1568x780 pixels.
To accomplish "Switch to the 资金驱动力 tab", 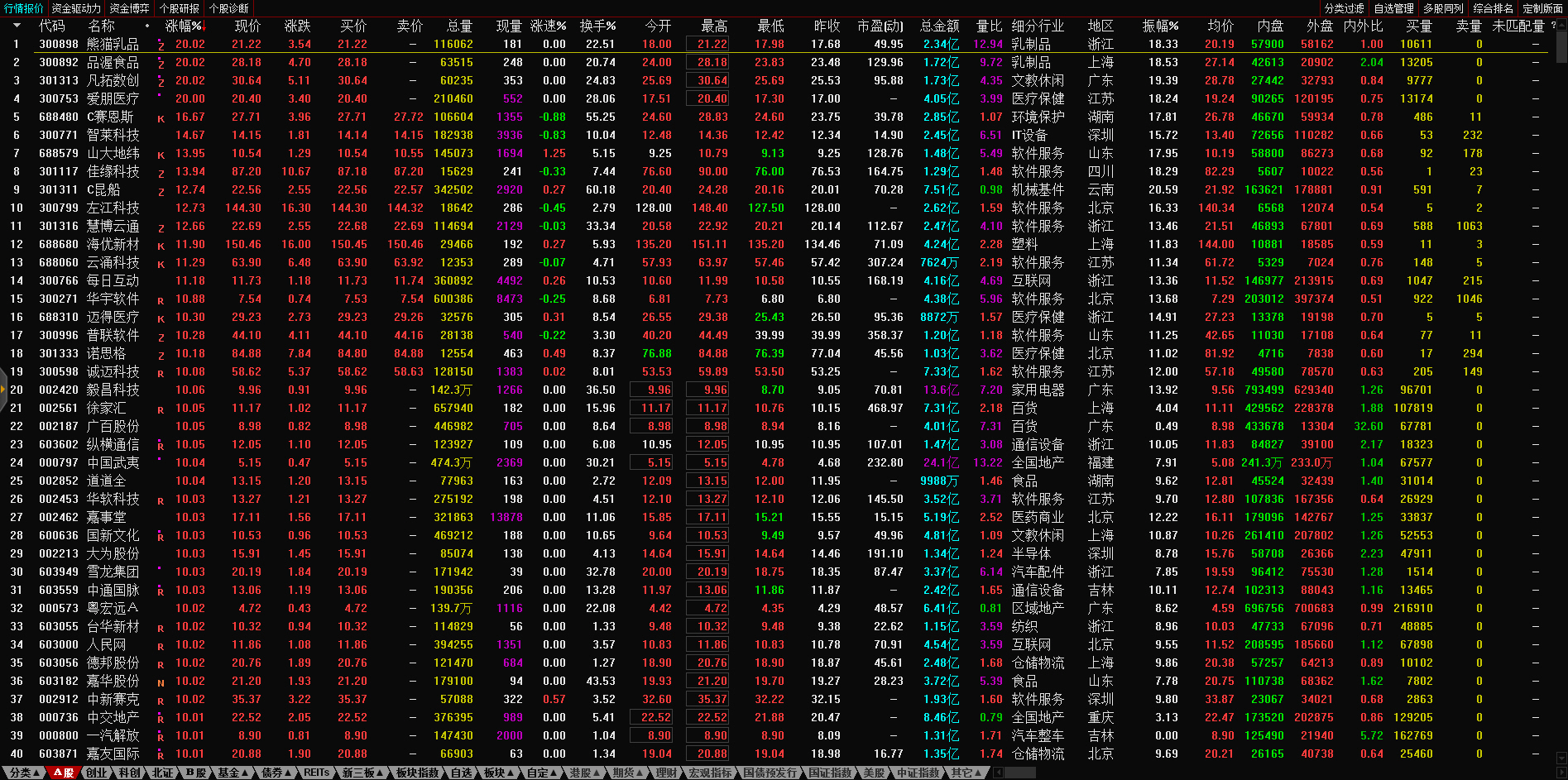I will point(76,8).
